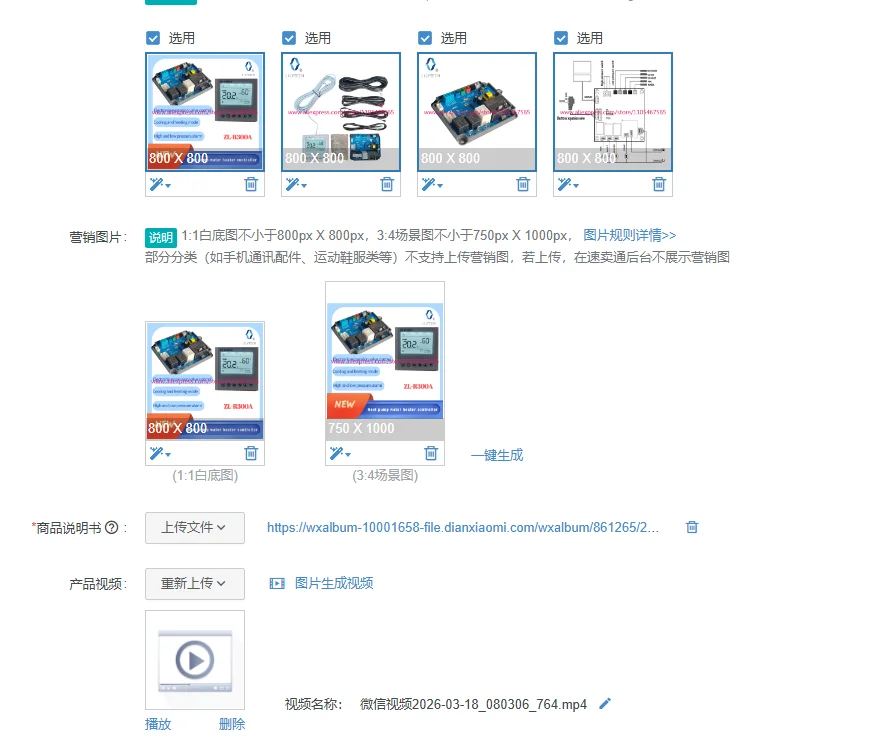Click the 说明 badge in marketing images
Screen dimensions: 869x737
[161, 237]
